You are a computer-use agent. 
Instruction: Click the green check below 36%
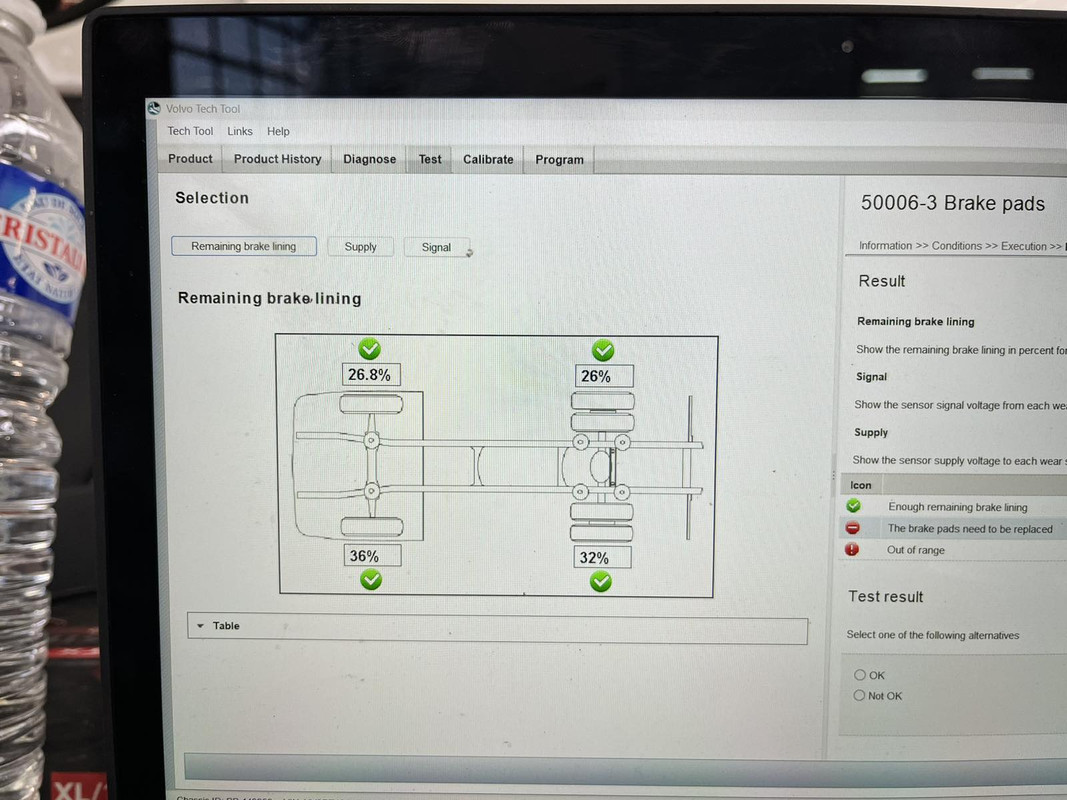(x=371, y=580)
